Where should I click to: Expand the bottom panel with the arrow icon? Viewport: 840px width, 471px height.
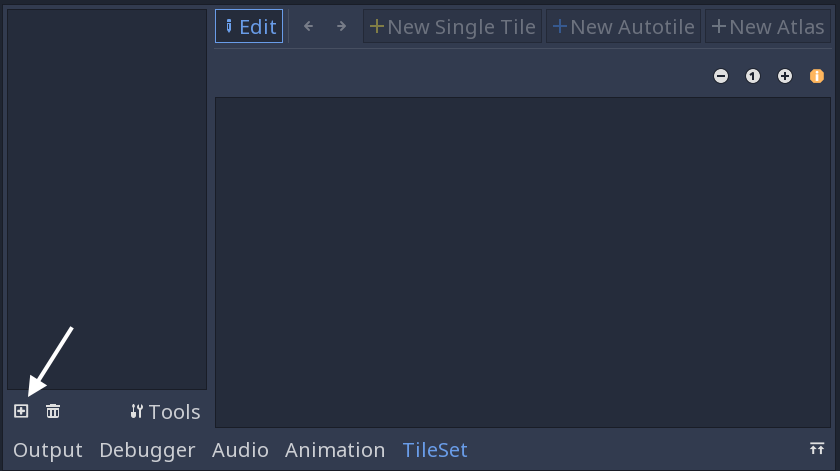(x=817, y=448)
